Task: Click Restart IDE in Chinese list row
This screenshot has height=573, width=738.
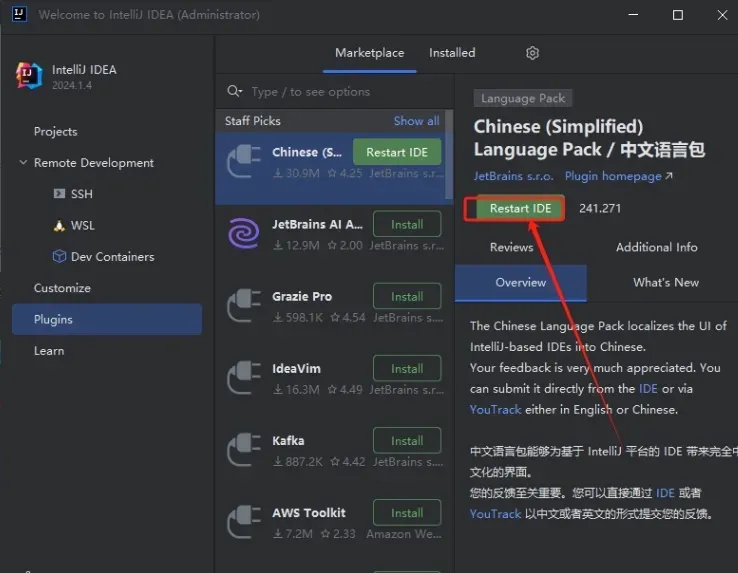Action: coord(397,152)
